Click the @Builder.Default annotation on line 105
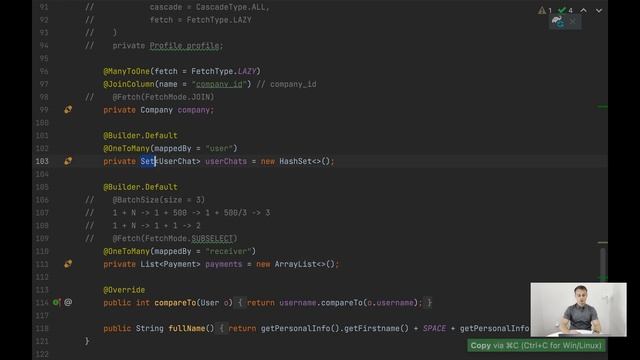This screenshot has width=640, height=360. (140, 187)
